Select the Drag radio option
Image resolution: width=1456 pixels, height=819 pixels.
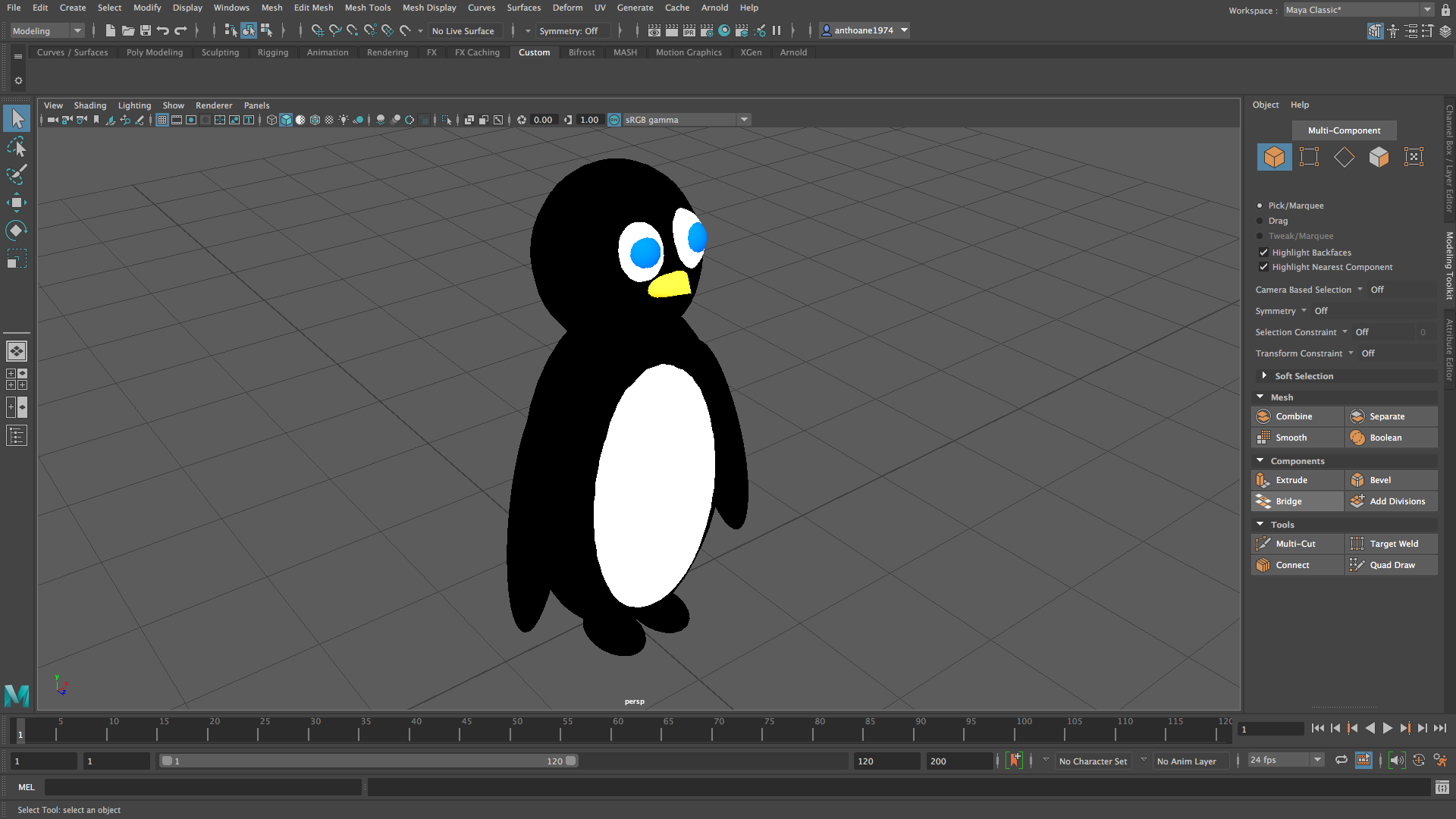(1260, 221)
